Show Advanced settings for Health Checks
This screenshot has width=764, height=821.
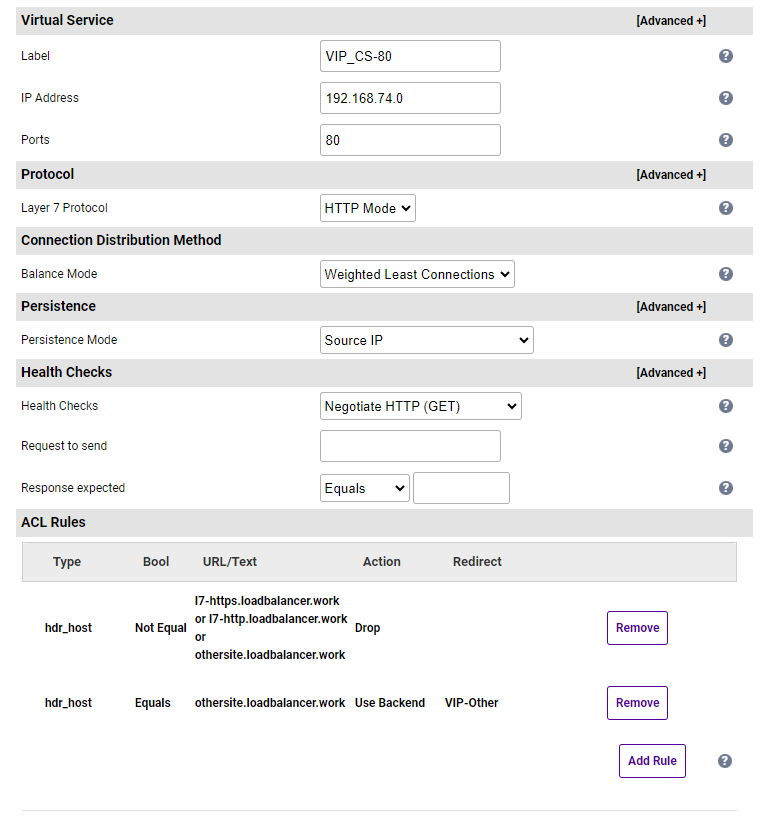(x=670, y=373)
